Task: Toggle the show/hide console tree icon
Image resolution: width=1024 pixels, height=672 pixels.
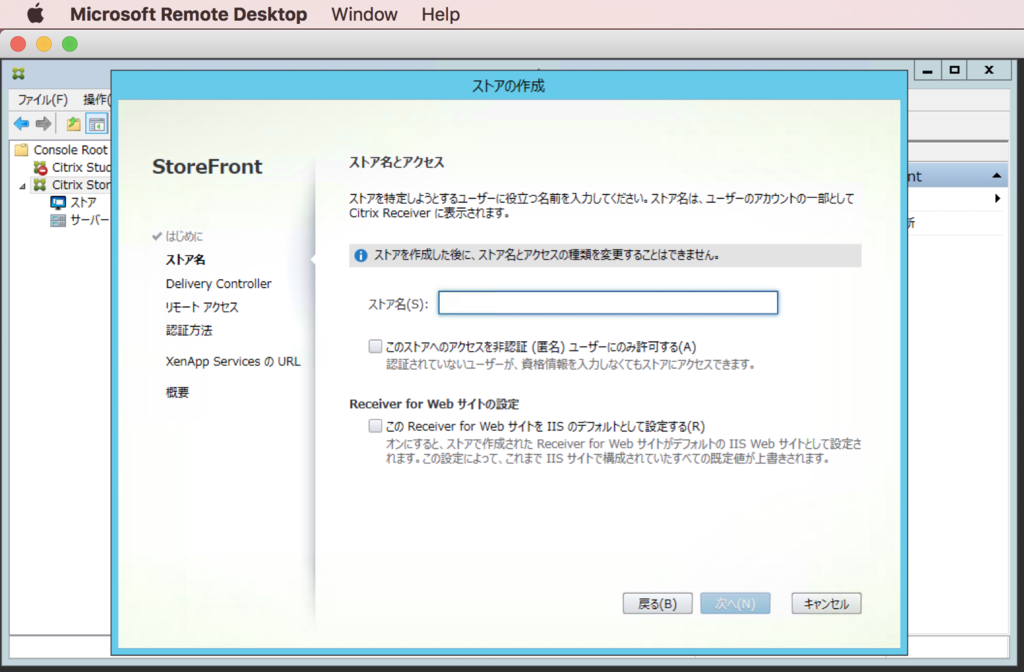Action: 97,123
